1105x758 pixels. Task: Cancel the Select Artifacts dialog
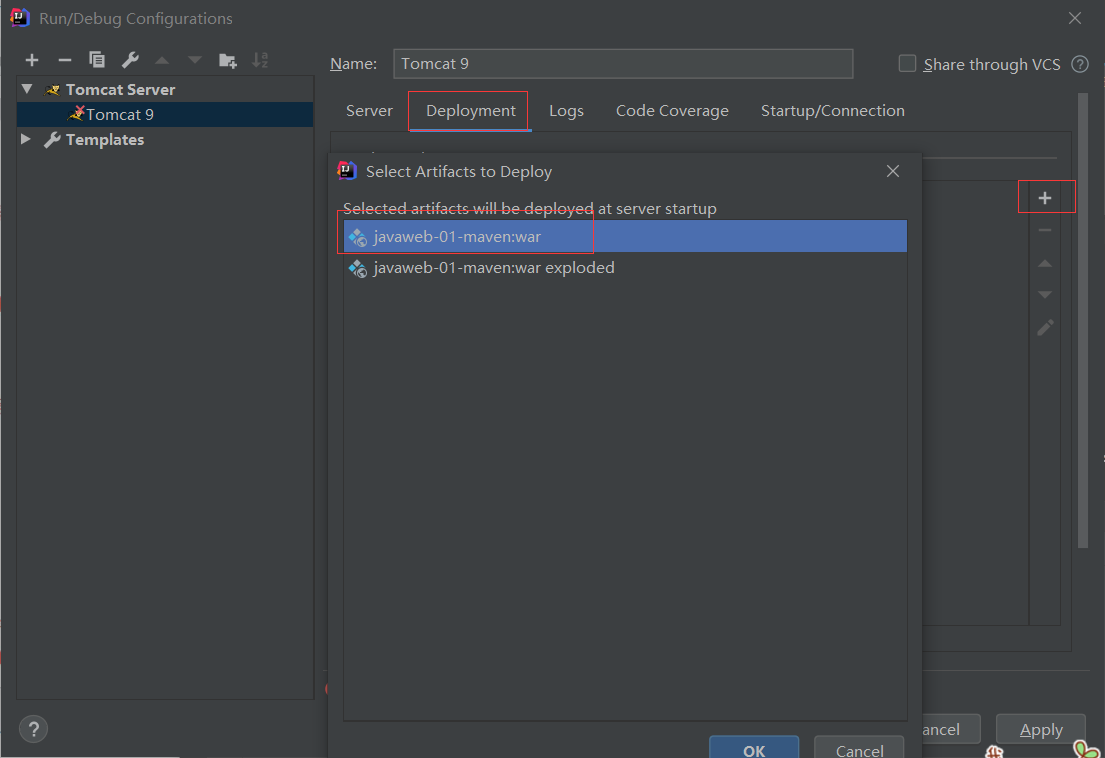click(x=859, y=749)
